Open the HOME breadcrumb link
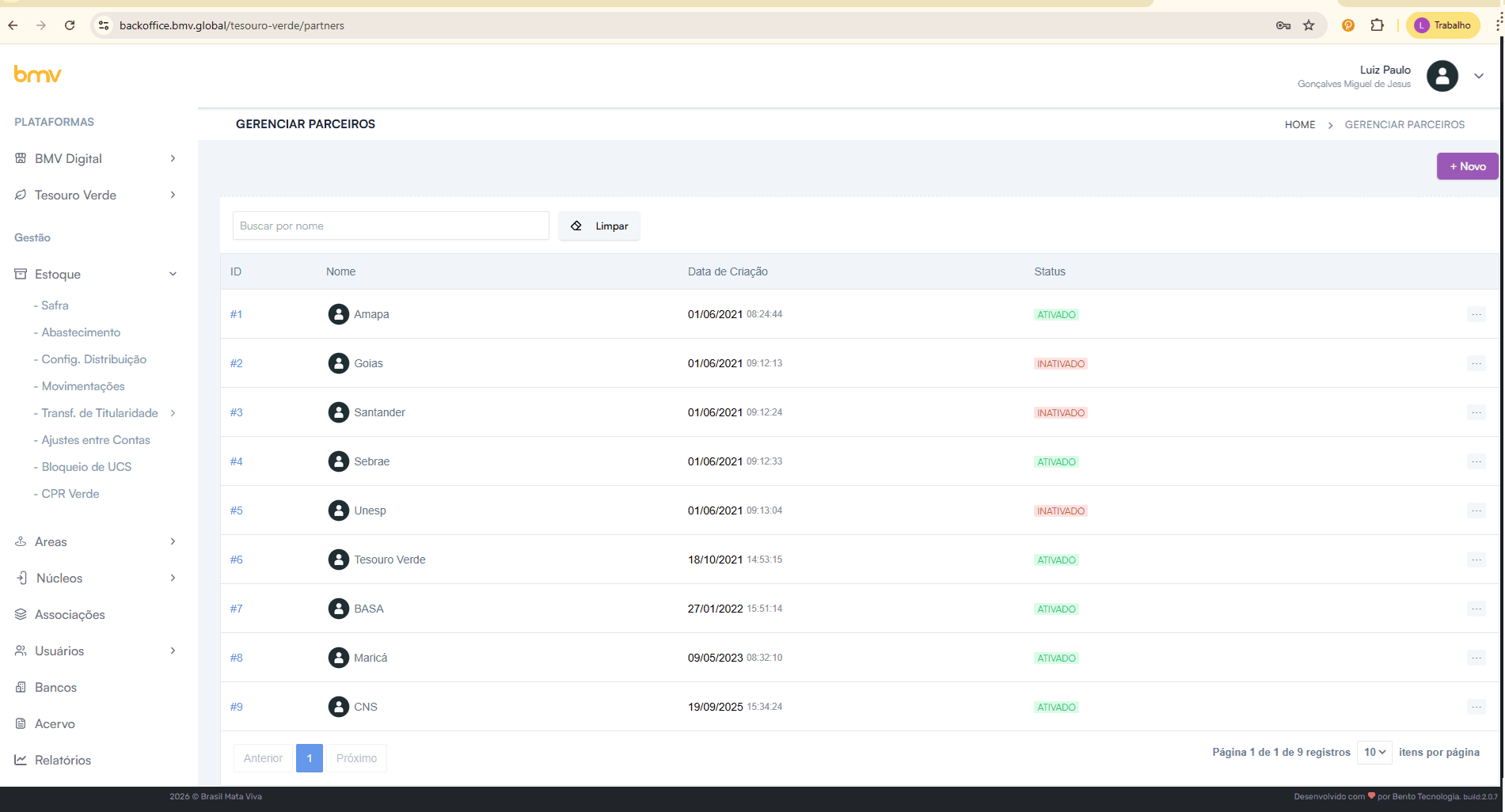 (1300, 124)
